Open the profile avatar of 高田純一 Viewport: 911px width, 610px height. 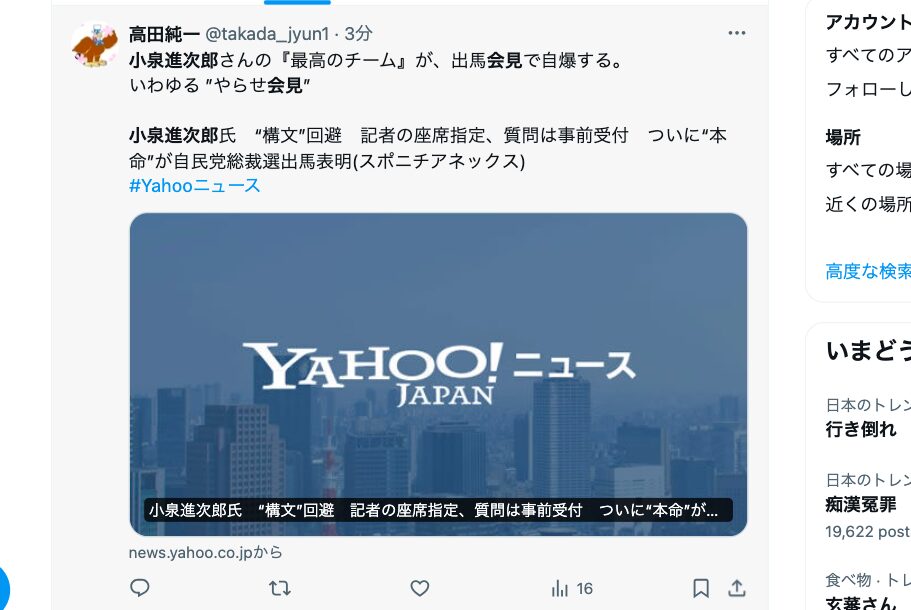[95, 45]
